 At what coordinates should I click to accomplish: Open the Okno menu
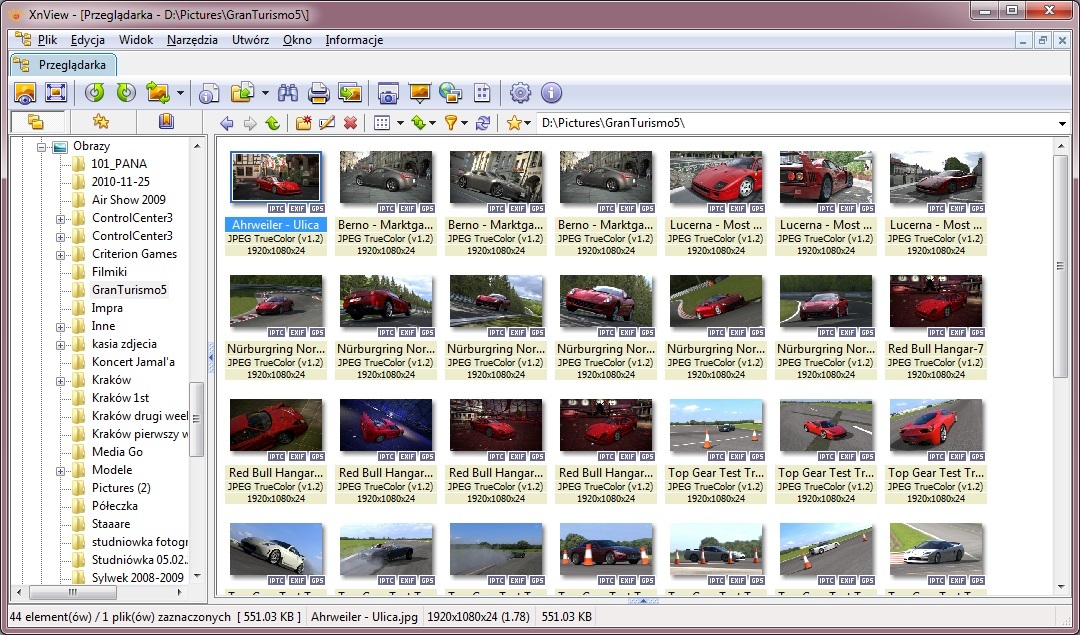(x=297, y=40)
